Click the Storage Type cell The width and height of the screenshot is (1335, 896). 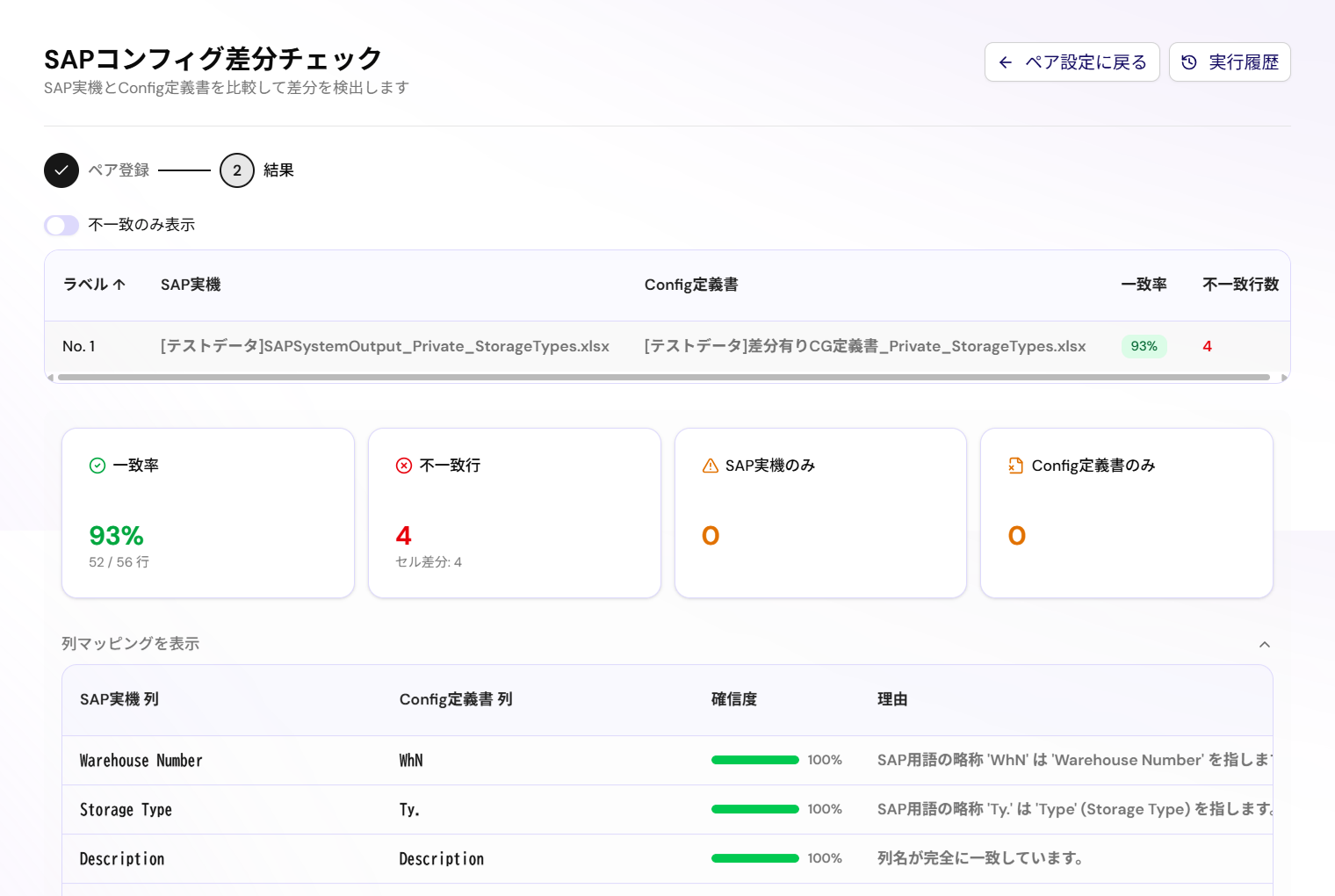pos(126,810)
